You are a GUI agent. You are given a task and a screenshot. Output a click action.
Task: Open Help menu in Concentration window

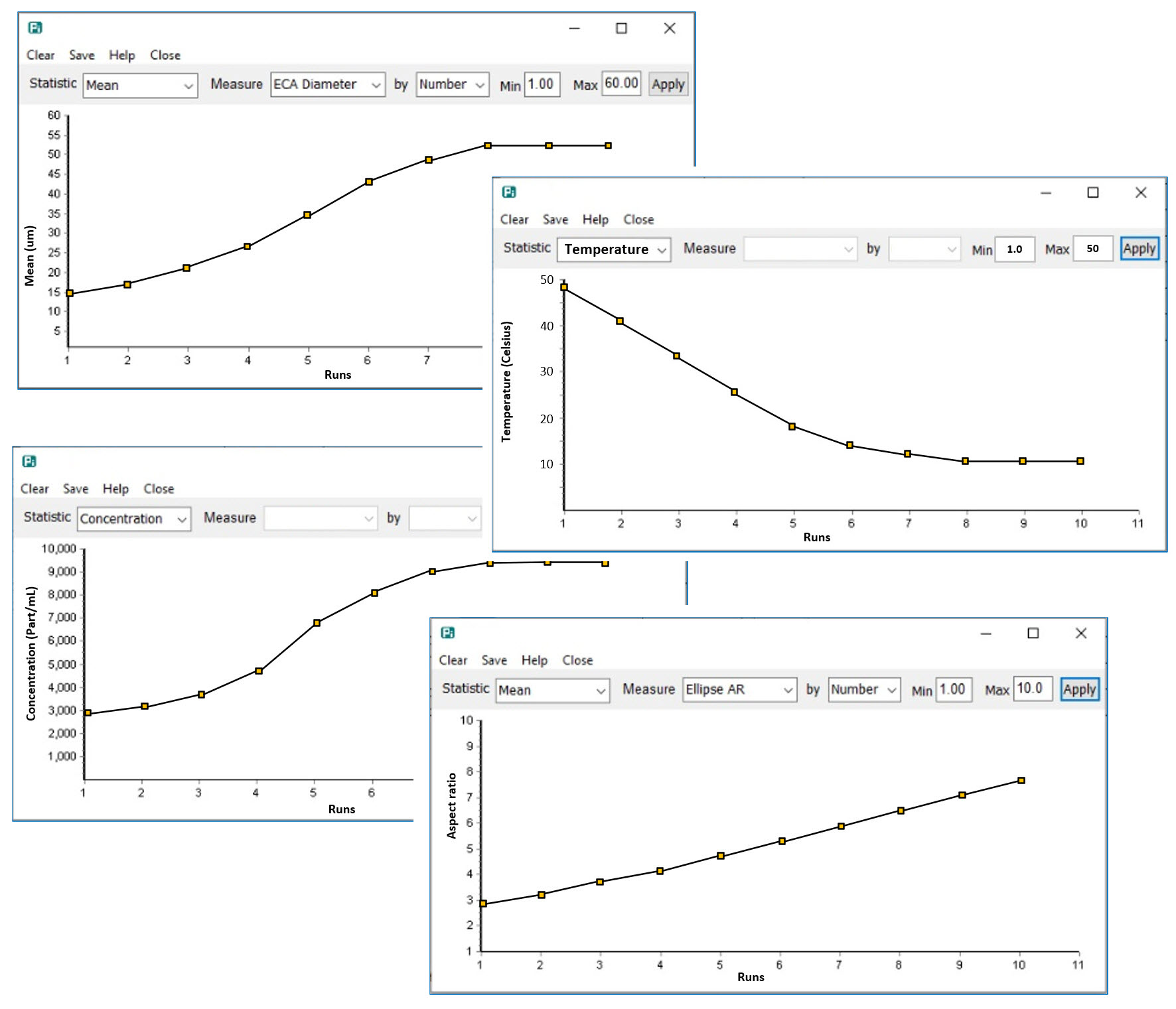coord(115,489)
